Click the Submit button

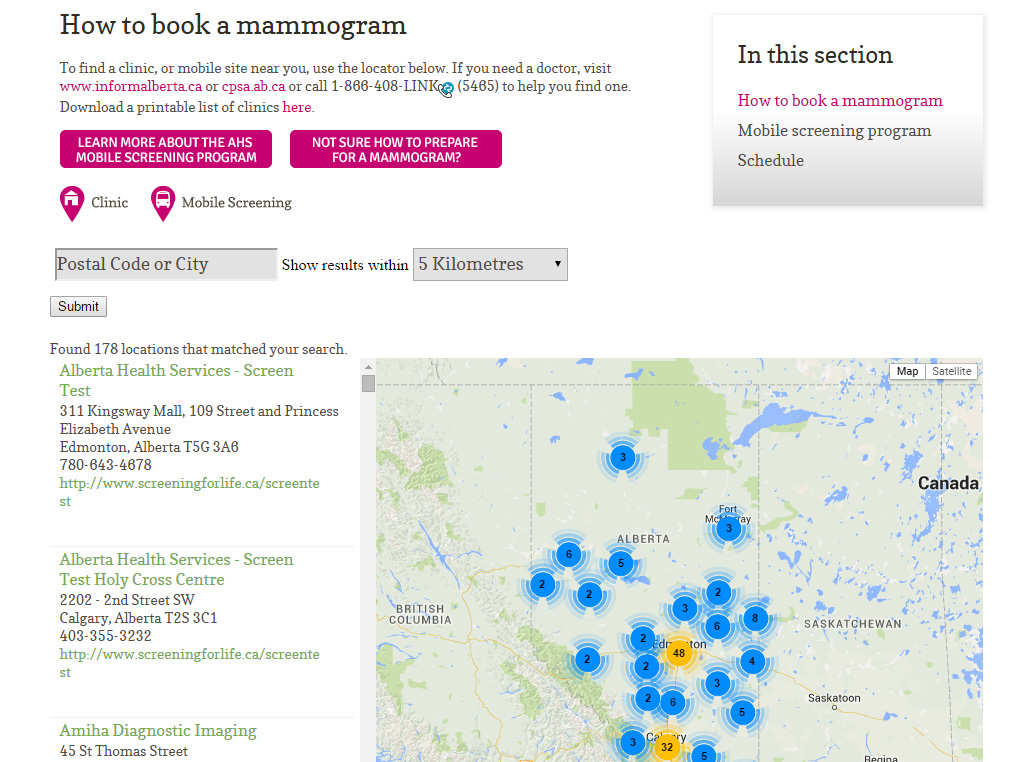coord(78,306)
